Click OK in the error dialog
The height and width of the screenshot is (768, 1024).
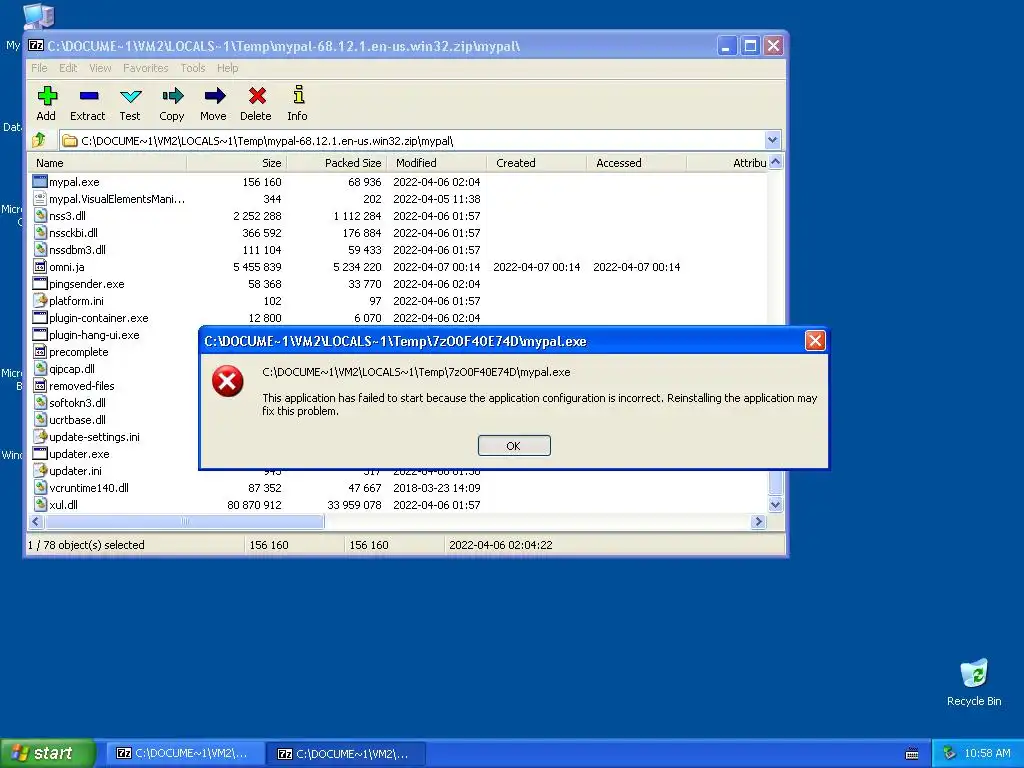pos(514,445)
